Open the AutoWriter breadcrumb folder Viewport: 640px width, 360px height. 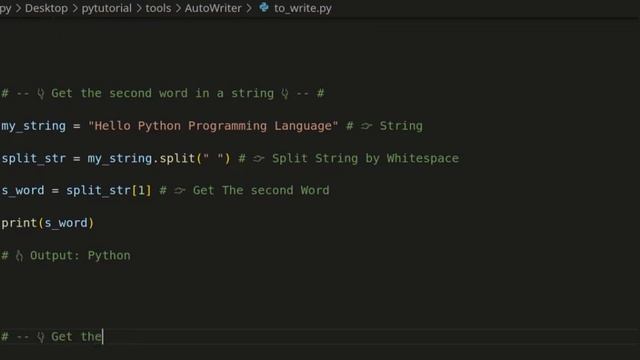click(x=213, y=8)
